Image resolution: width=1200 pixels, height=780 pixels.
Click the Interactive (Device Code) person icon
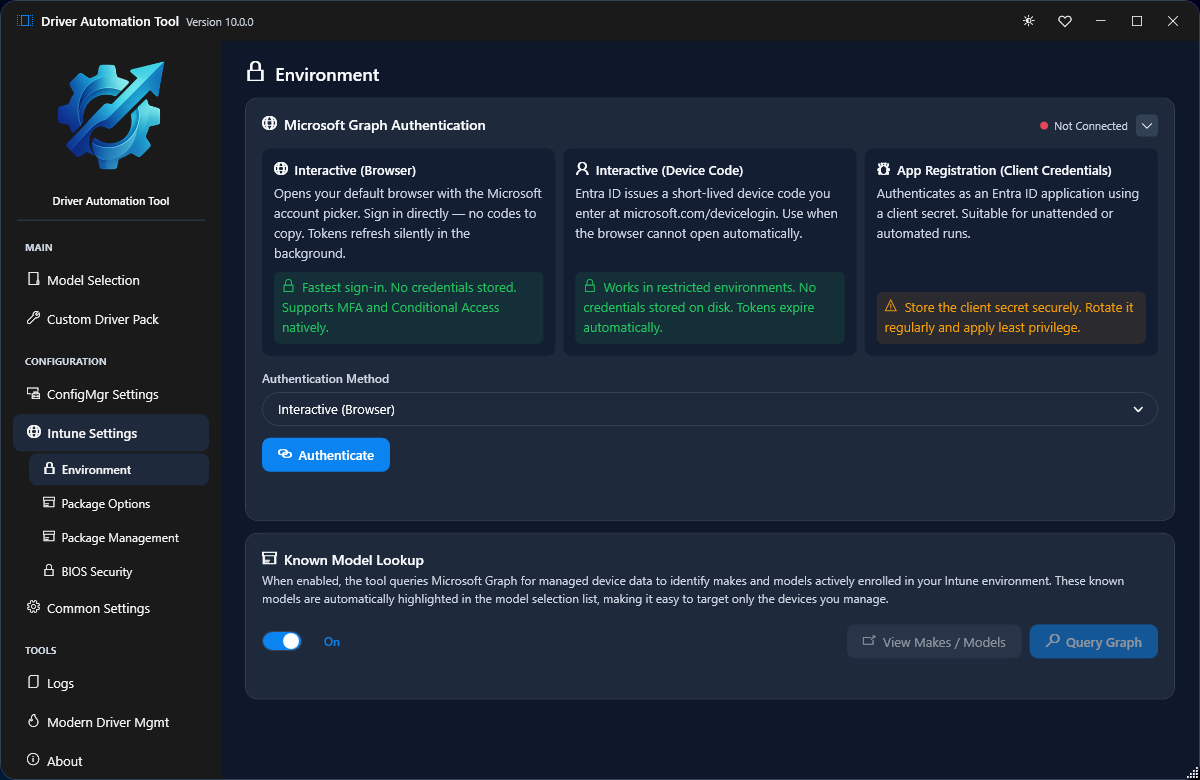(x=583, y=169)
